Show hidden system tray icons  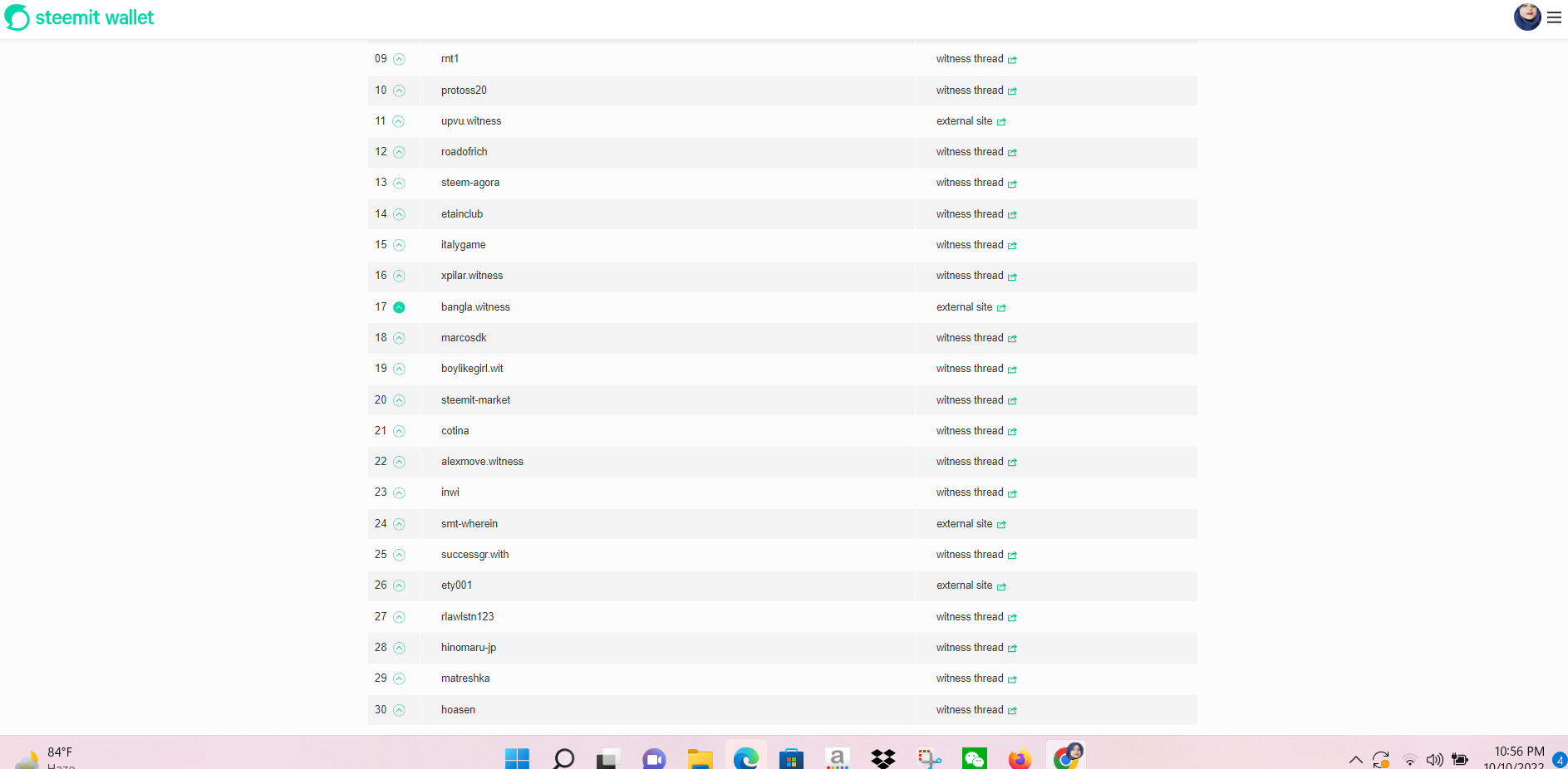1355,759
